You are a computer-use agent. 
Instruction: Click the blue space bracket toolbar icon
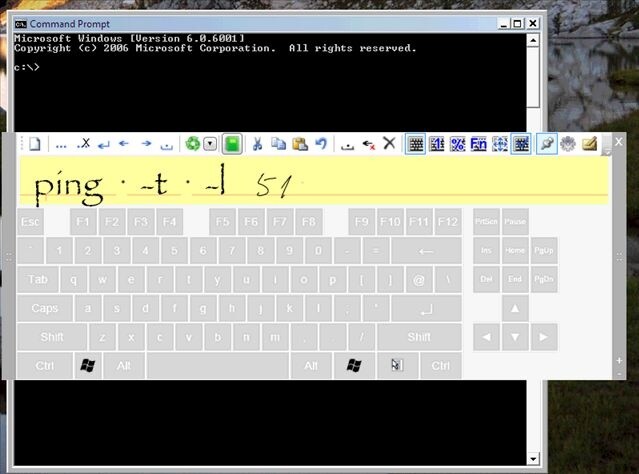coord(167,146)
